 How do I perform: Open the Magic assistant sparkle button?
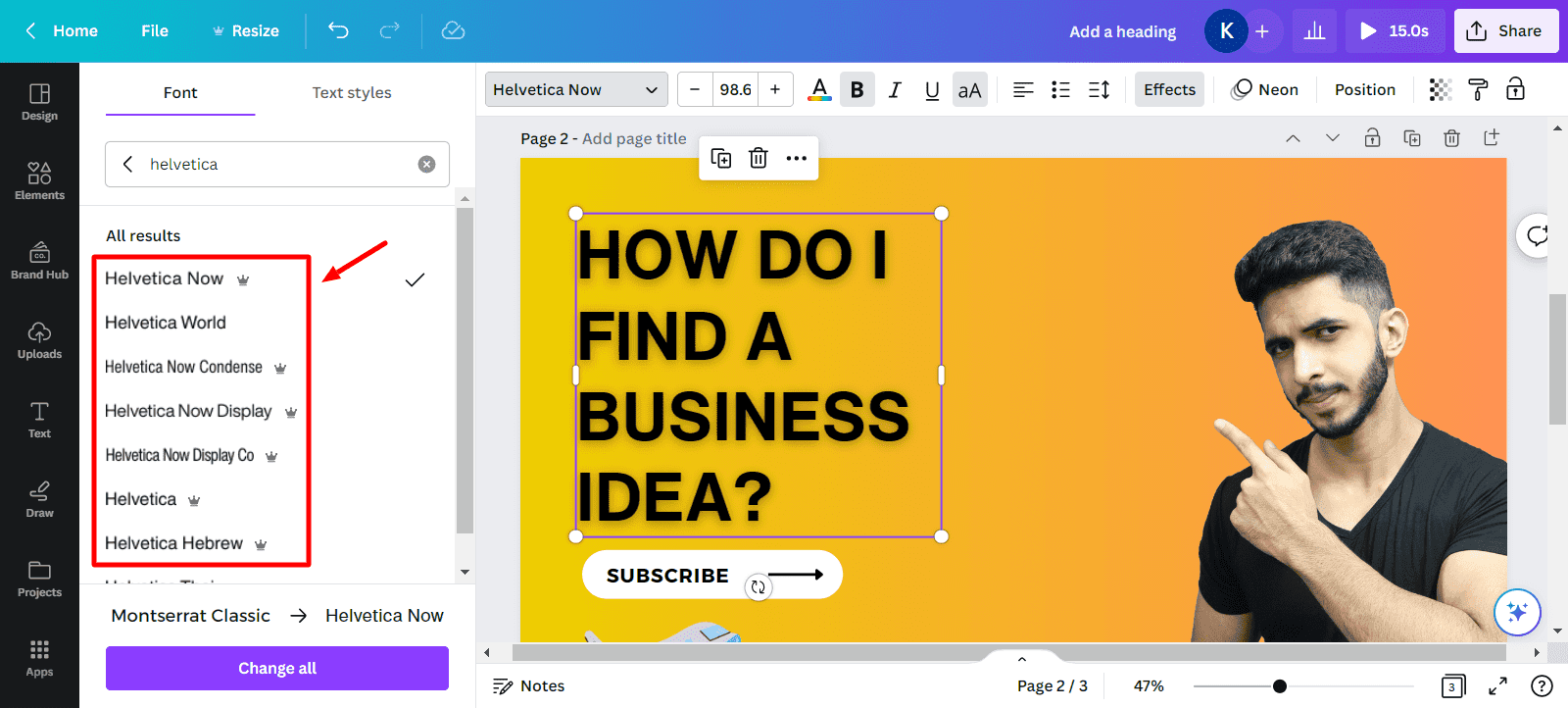[x=1516, y=612]
